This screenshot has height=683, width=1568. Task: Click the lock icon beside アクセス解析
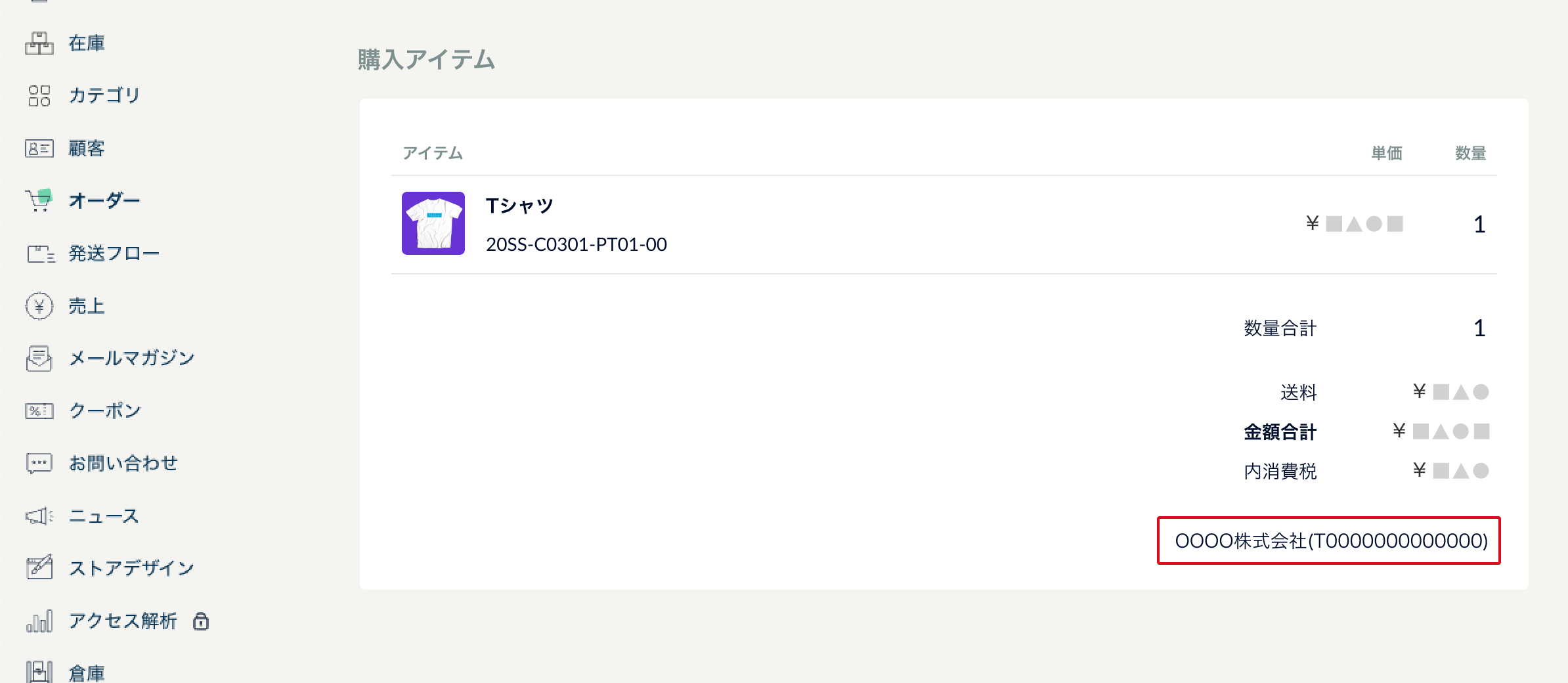(201, 621)
